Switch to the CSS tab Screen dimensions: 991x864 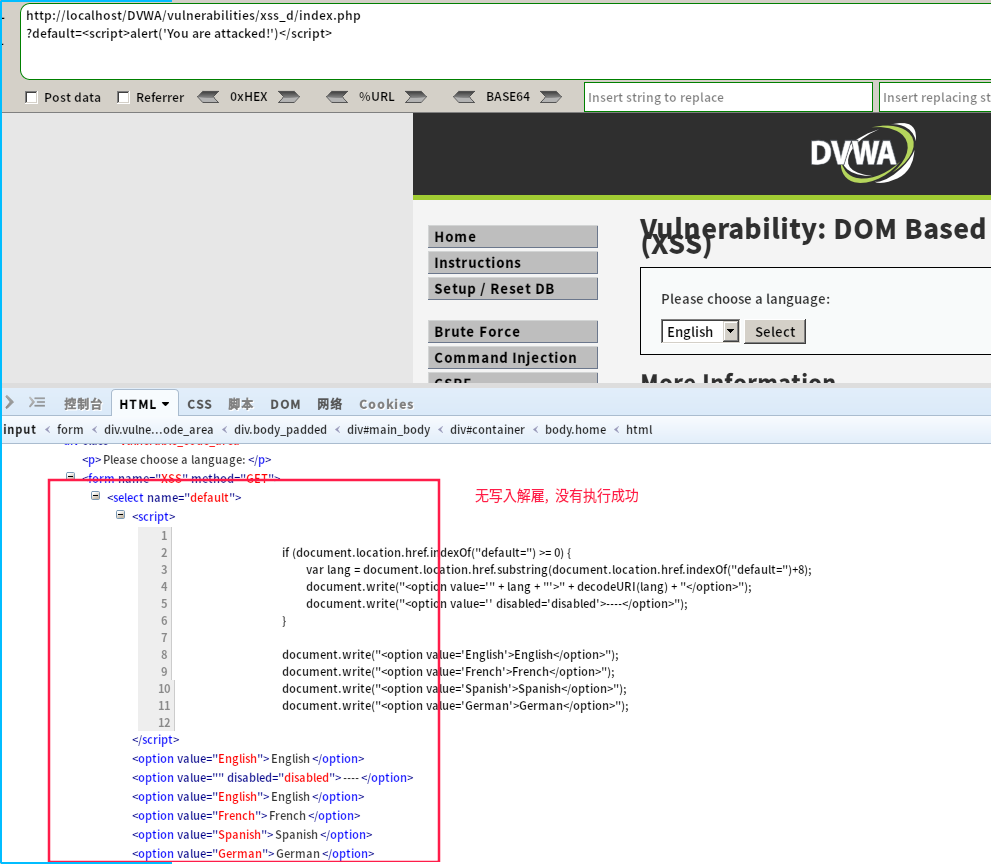click(199, 403)
